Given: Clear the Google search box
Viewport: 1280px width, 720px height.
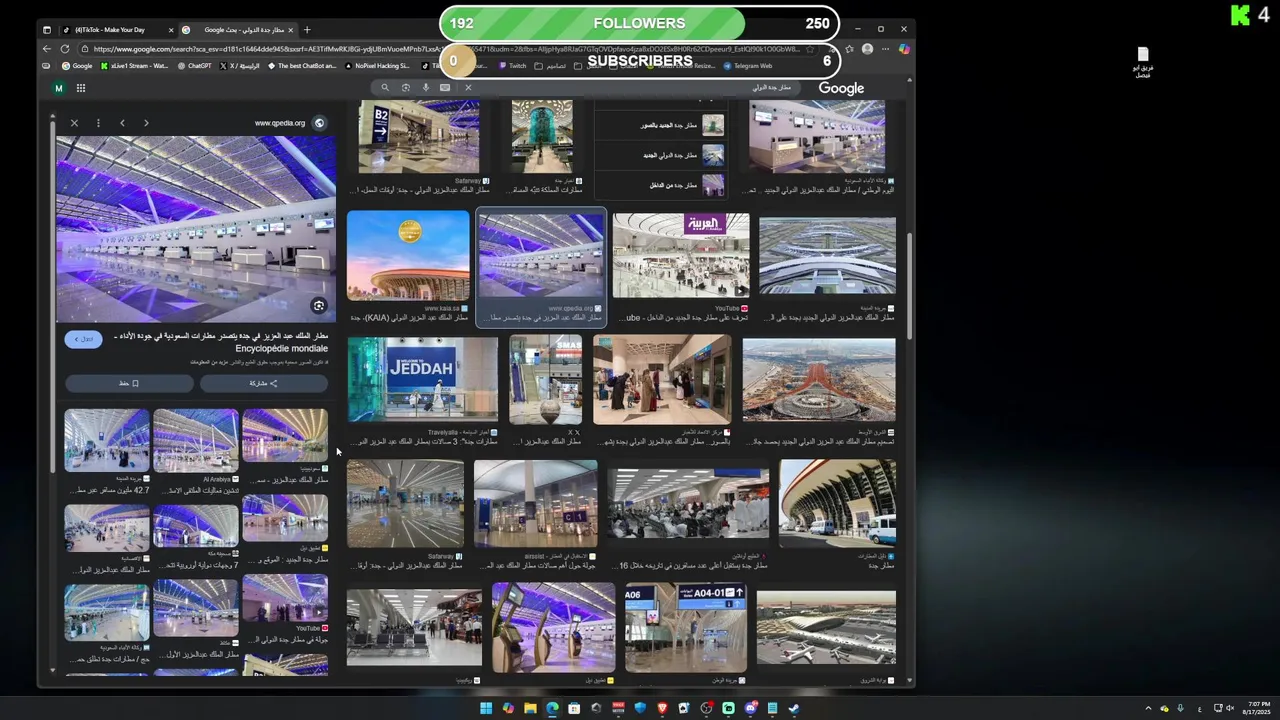Looking at the screenshot, I should tap(468, 87).
